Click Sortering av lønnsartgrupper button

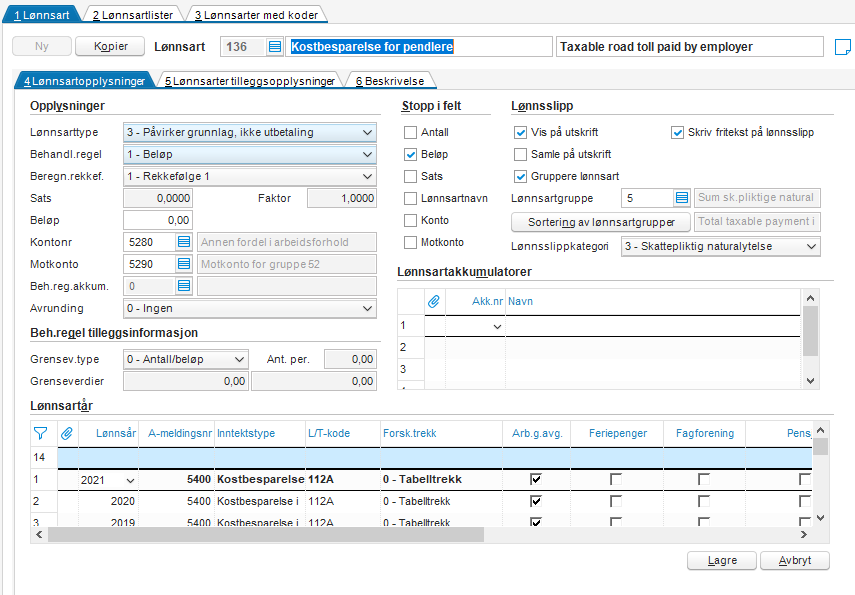[601, 221]
